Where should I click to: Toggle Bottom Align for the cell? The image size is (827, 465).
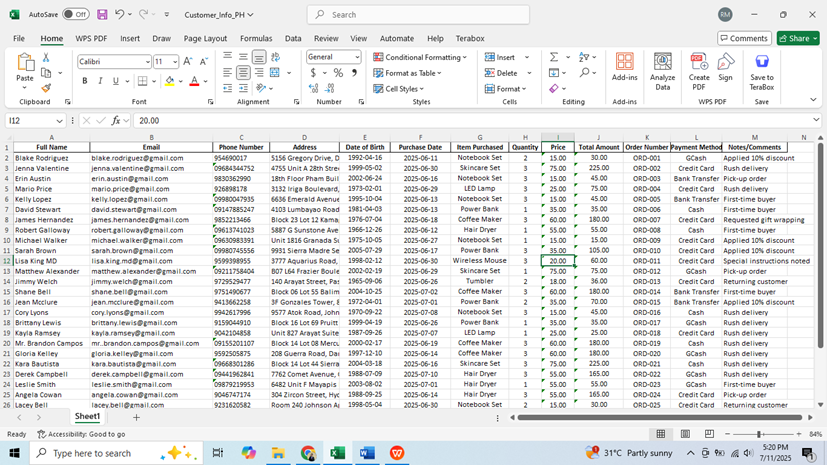point(259,56)
